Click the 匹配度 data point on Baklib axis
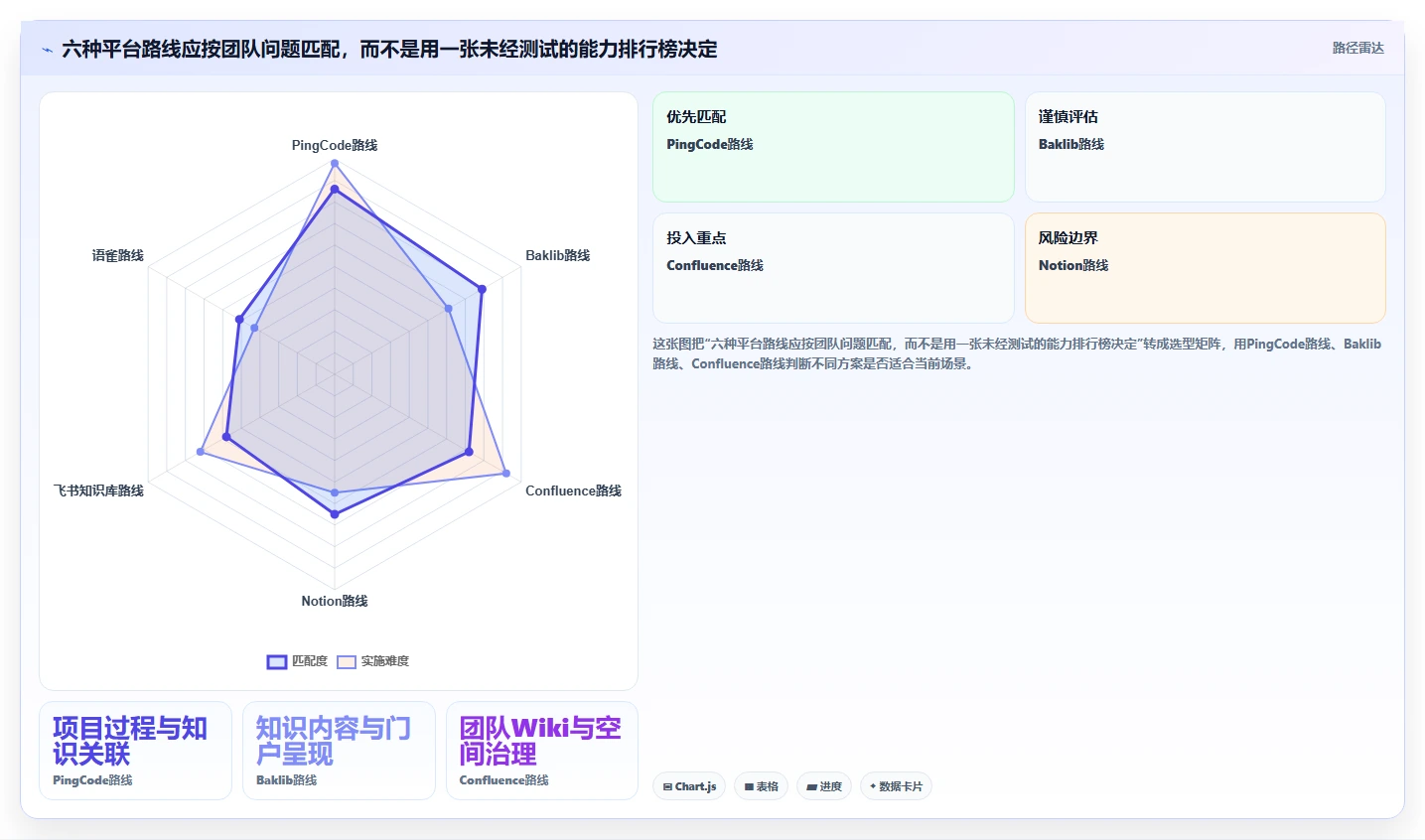This screenshot has height=840, width=1425. click(482, 290)
